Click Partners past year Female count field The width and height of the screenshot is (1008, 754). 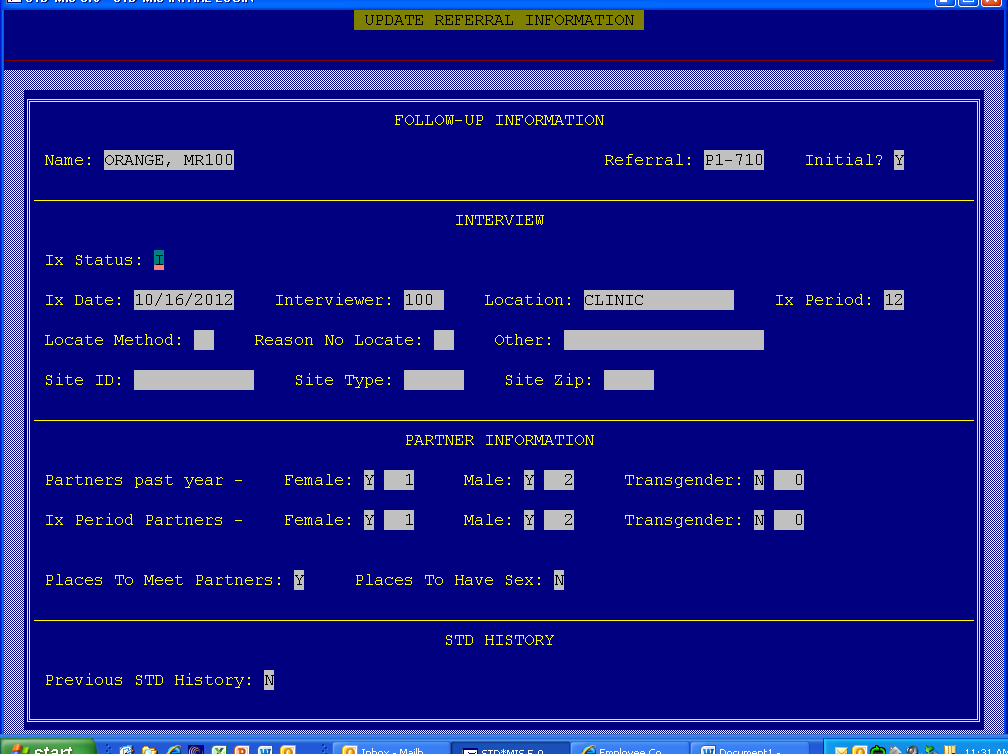click(x=399, y=480)
